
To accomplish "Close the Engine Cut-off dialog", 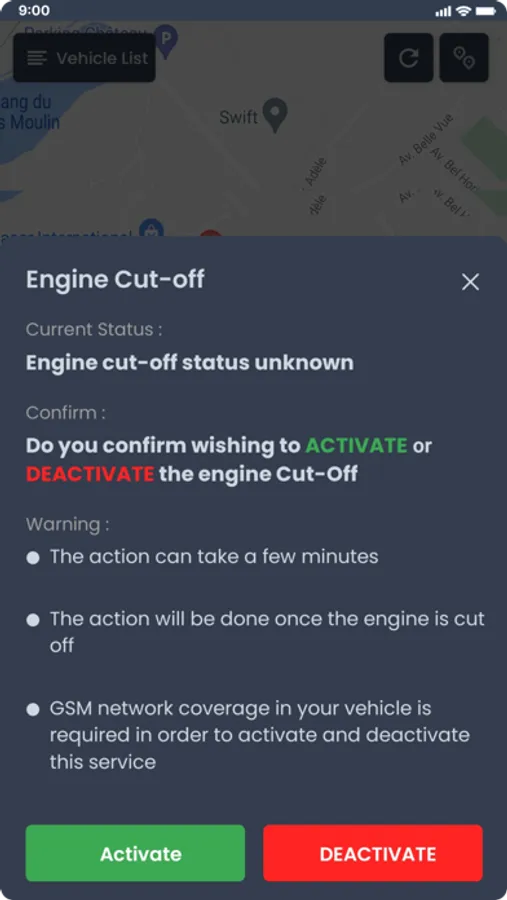I will pos(470,282).
